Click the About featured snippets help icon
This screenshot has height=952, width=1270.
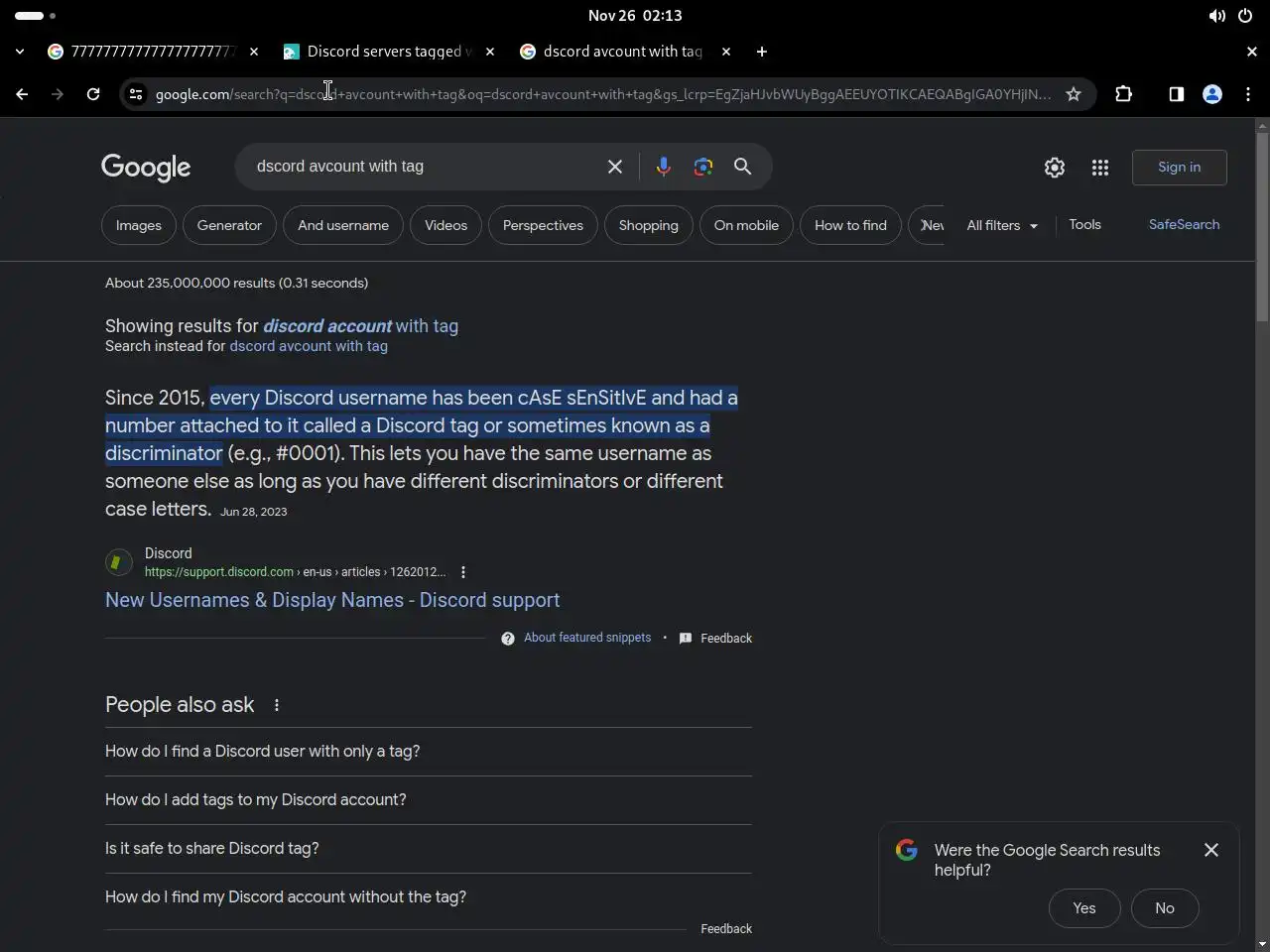[508, 639]
